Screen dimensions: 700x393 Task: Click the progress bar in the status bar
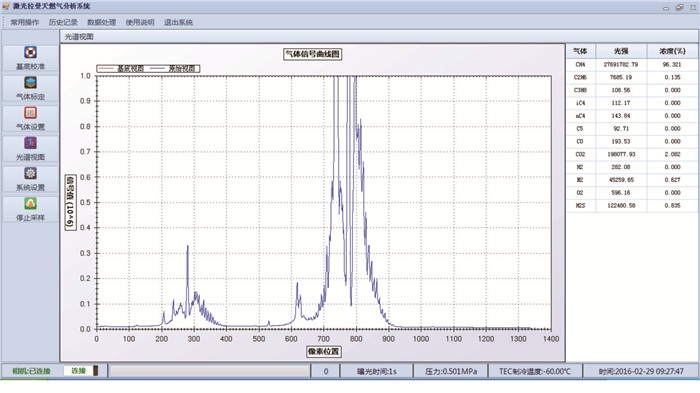(209, 371)
